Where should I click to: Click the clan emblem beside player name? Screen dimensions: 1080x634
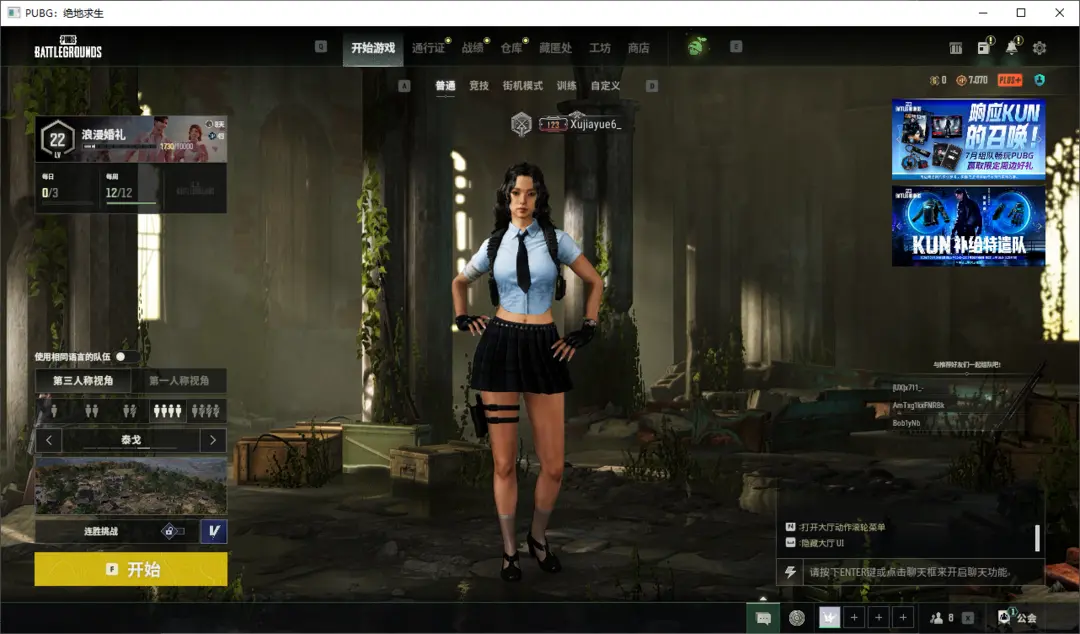coord(521,124)
